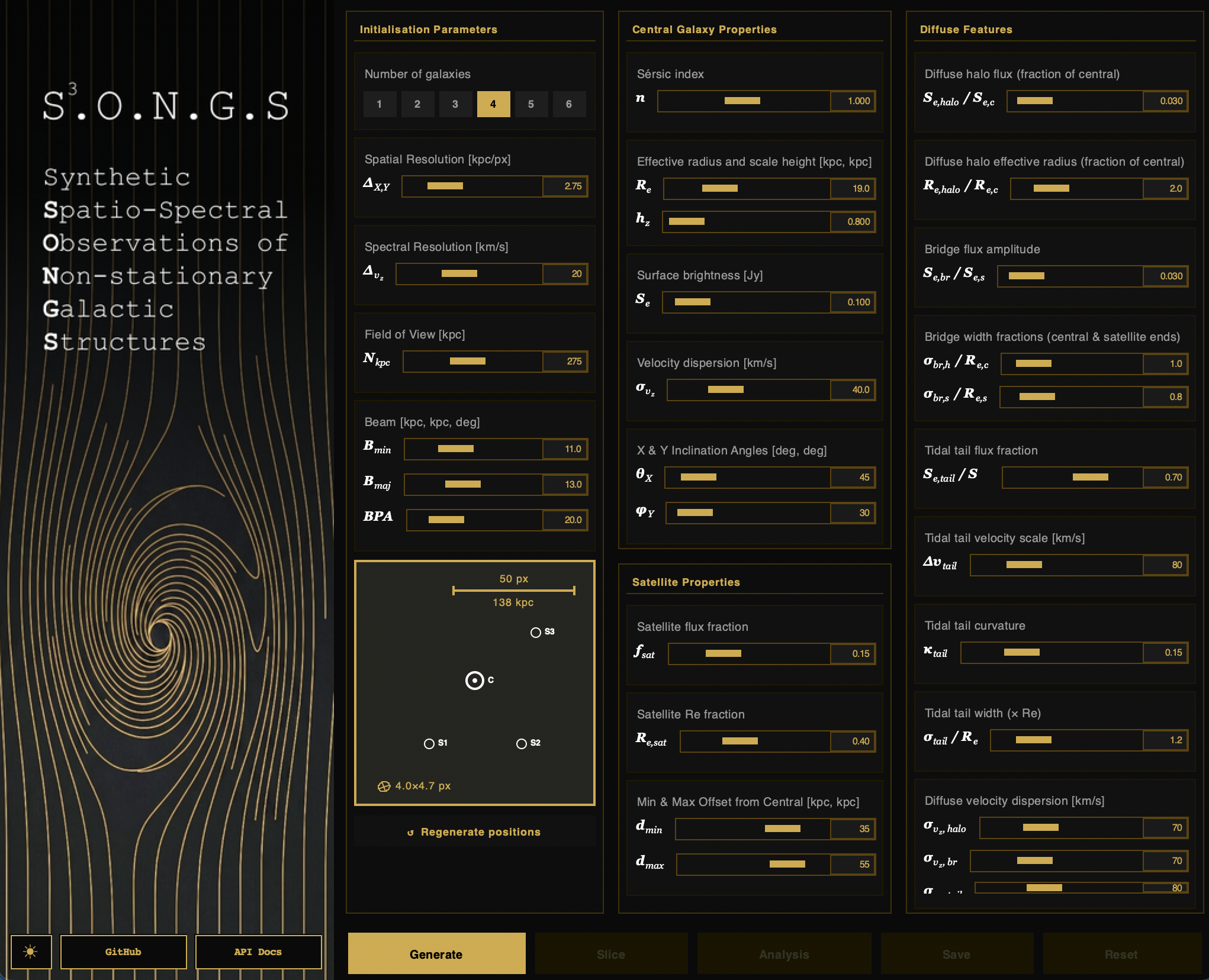Screen dimensions: 1209x980
Task: Adjust the Surface brightness Se slider
Action: coord(746,302)
